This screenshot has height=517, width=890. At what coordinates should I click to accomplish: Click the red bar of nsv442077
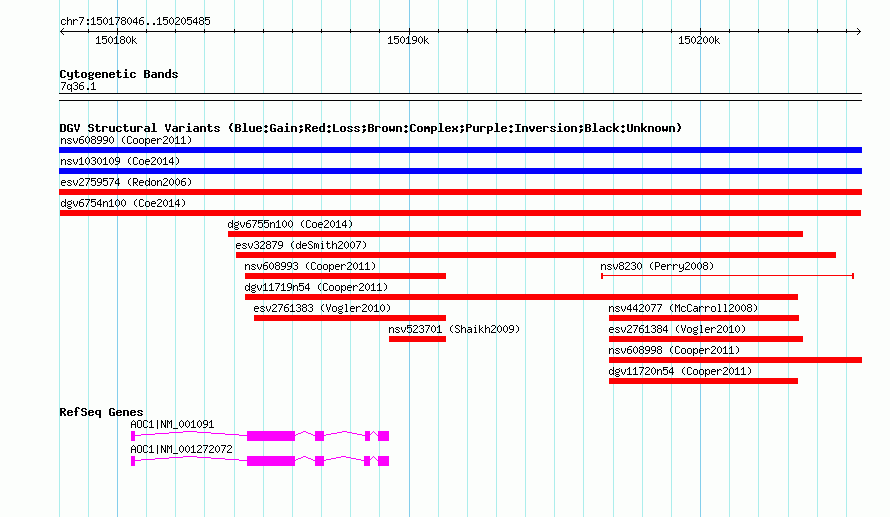pyautogui.click(x=704, y=318)
